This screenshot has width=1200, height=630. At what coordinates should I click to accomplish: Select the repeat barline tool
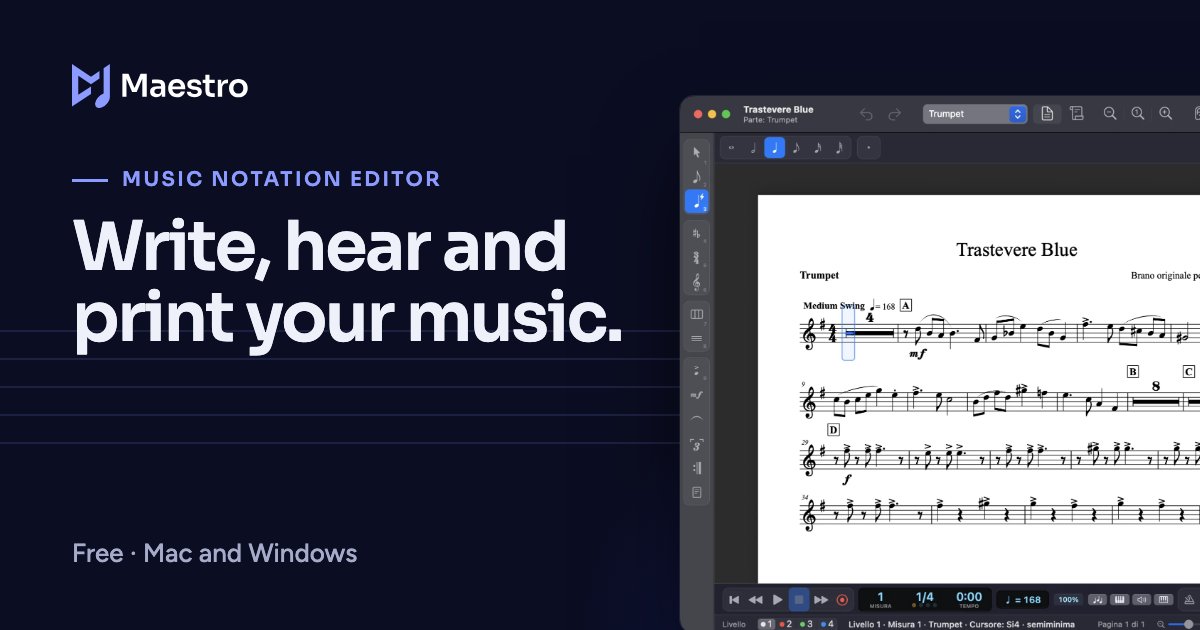coord(697,468)
